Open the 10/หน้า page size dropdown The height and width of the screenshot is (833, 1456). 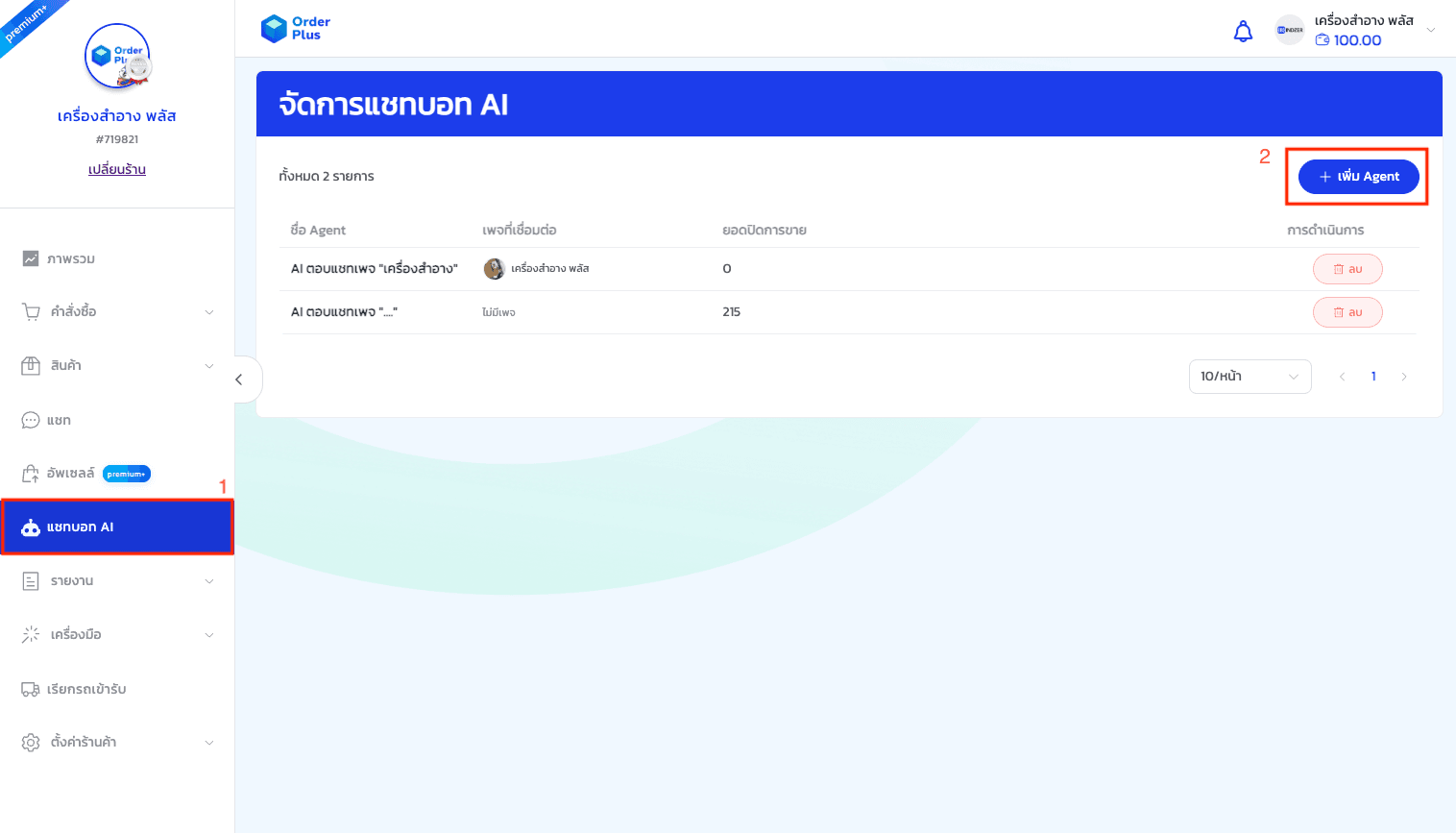(x=1250, y=376)
